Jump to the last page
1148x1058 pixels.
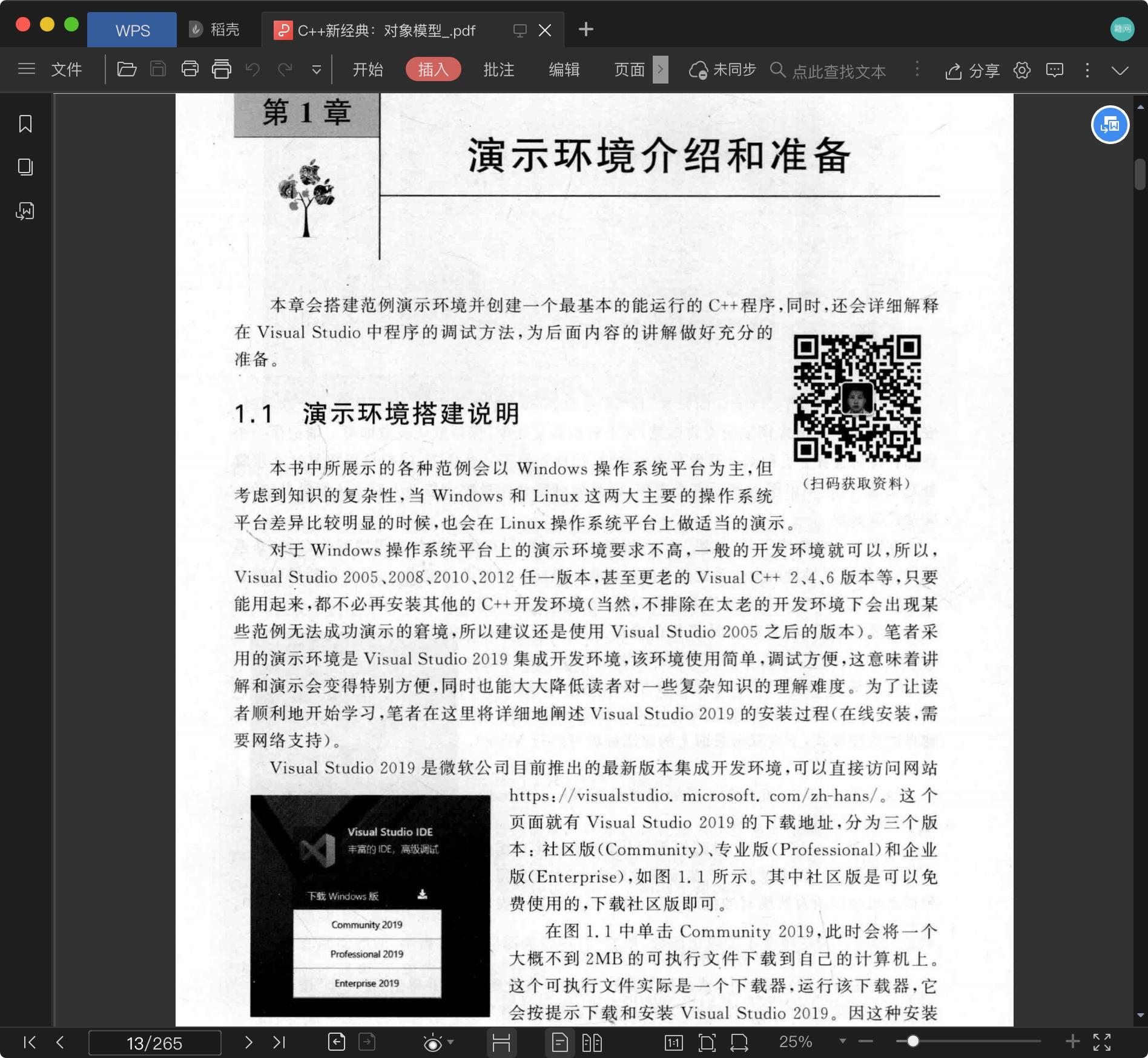pyautogui.click(x=279, y=1042)
